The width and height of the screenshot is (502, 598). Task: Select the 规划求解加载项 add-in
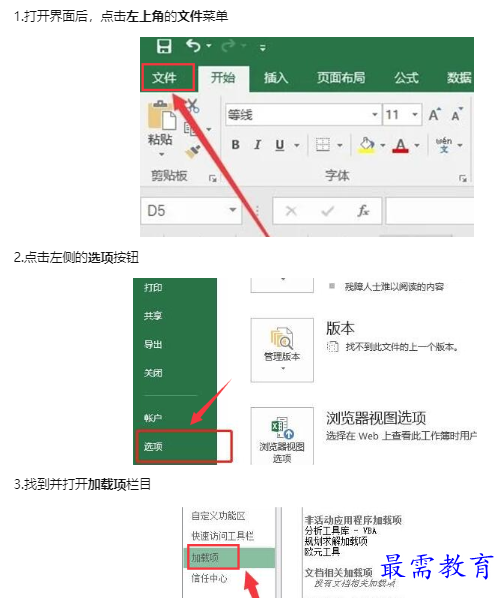[336, 541]
